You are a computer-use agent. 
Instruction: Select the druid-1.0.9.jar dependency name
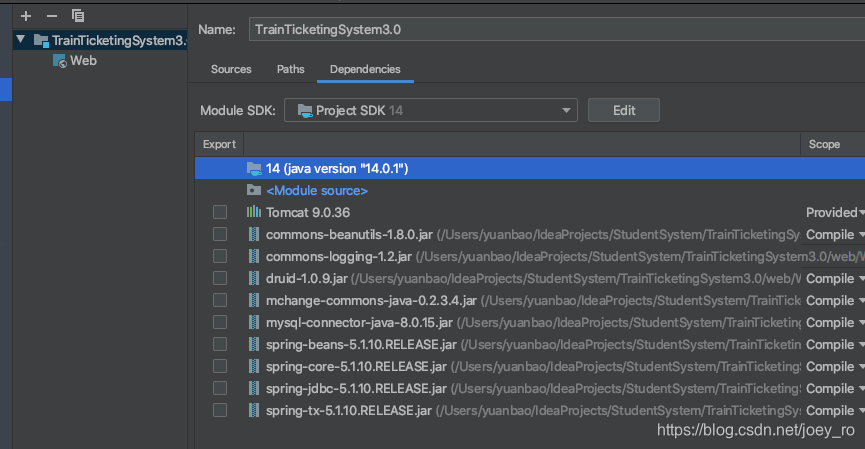(x=307, y=279)
